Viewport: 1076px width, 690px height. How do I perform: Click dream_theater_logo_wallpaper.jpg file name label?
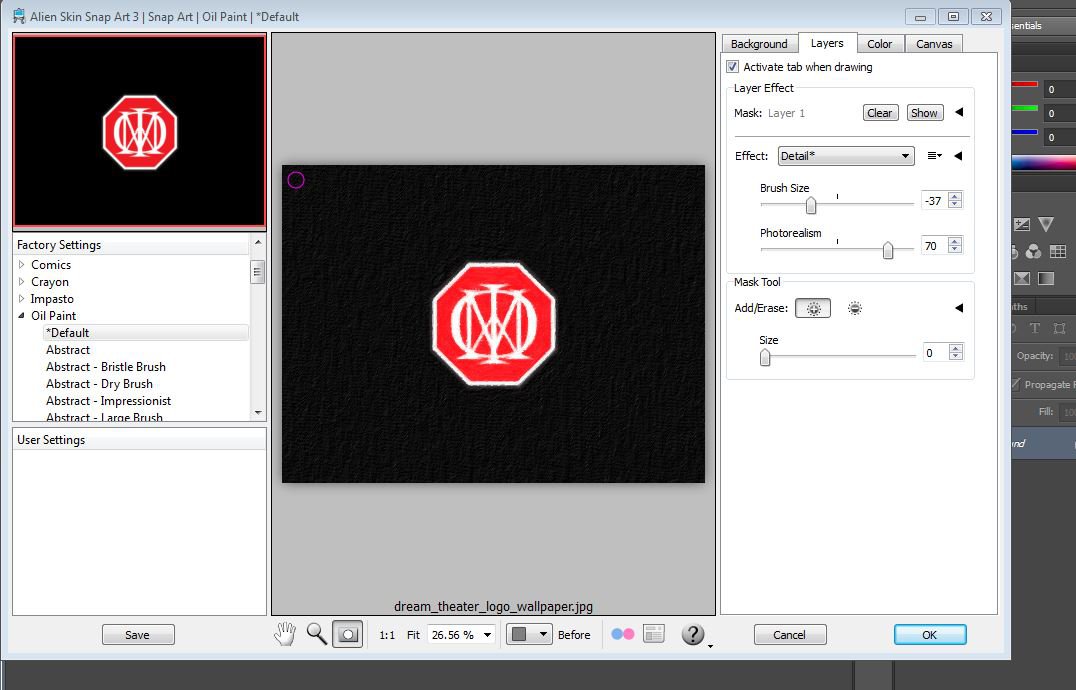(493, 606)
